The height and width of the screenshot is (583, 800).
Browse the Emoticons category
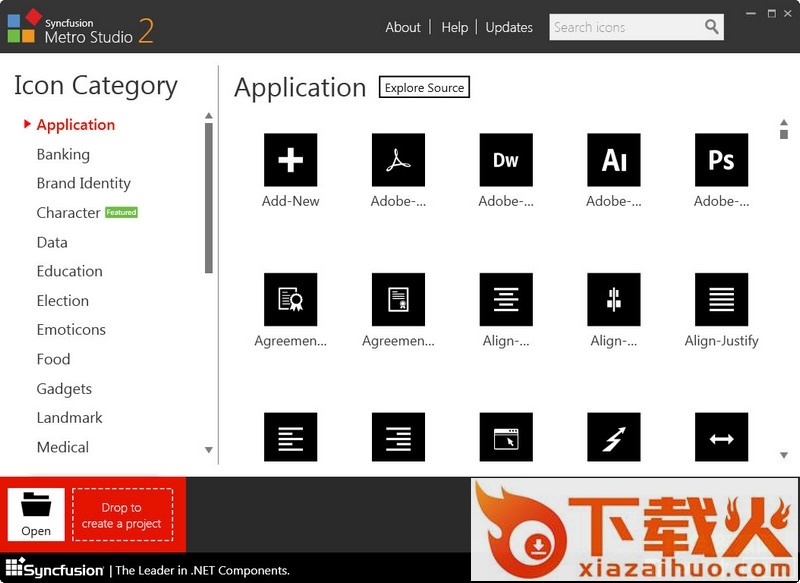[x=71, y=330]
